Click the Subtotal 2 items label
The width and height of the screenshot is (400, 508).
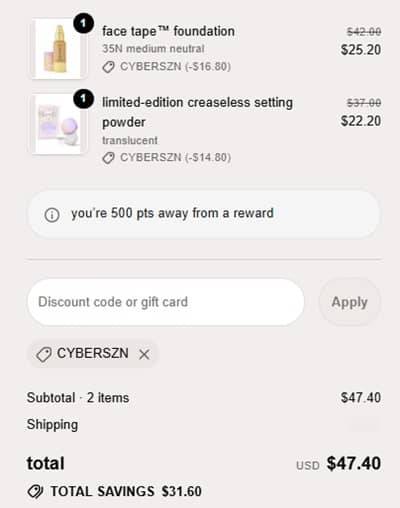pyautogui.click(x=78, y=398)
